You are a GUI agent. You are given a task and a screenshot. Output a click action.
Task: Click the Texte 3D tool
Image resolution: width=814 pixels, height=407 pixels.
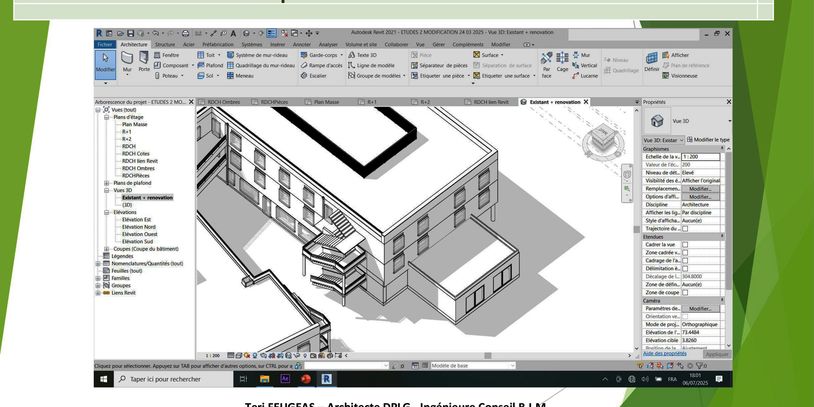[362, 55]
